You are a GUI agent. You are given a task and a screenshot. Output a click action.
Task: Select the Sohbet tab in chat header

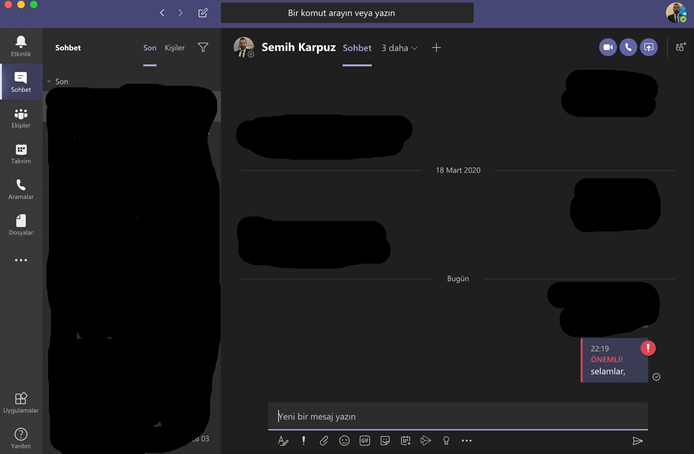coord(357,48)
